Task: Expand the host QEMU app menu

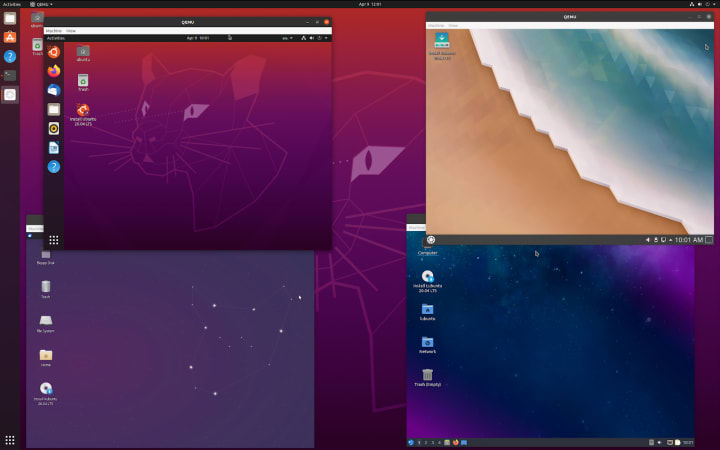Action: [x=41, y=4]
